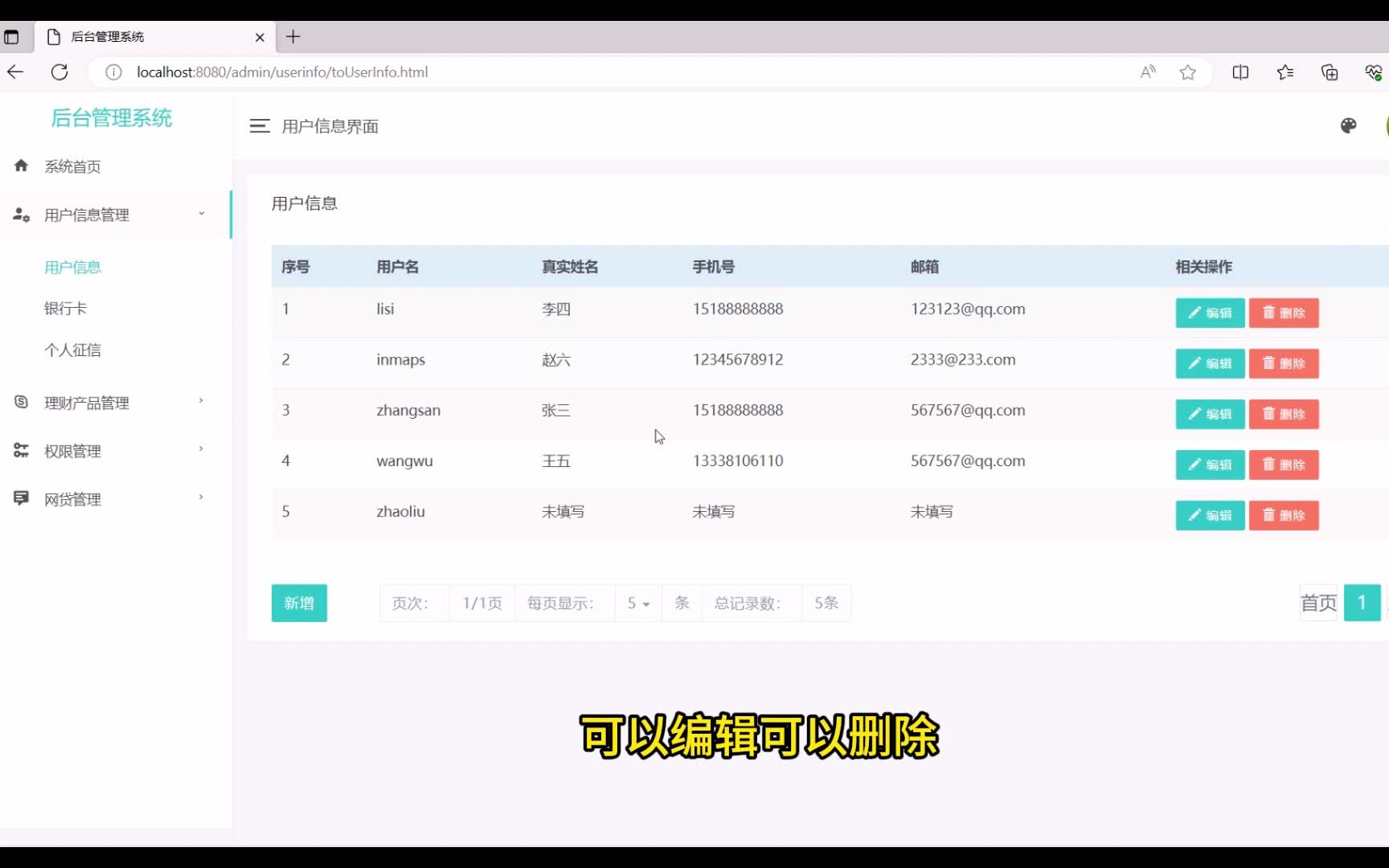Add page to favorites star icon
The width and height of the screenshot is (1389, 868).
(x=1188, y=72)
